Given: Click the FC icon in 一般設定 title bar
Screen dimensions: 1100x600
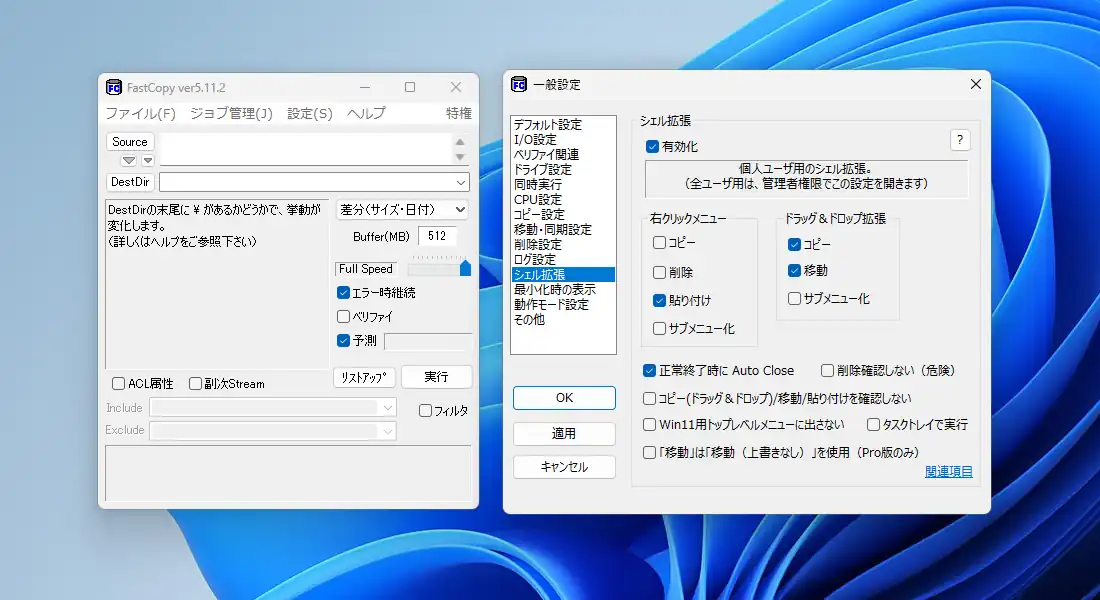Looking at the screenshot, I should 519,84.
